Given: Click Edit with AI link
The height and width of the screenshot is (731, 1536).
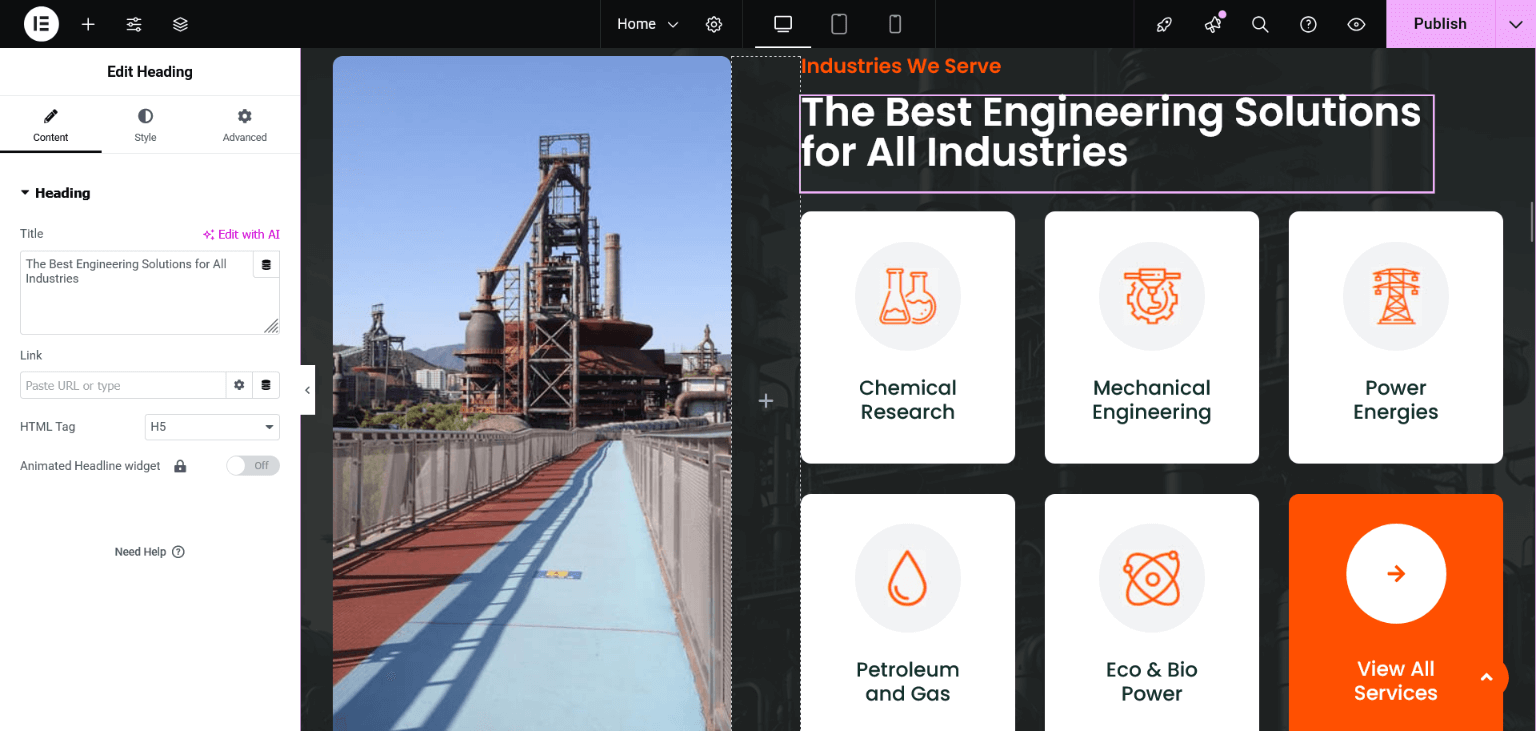Looking at the screenshot, I should point(241,234).
